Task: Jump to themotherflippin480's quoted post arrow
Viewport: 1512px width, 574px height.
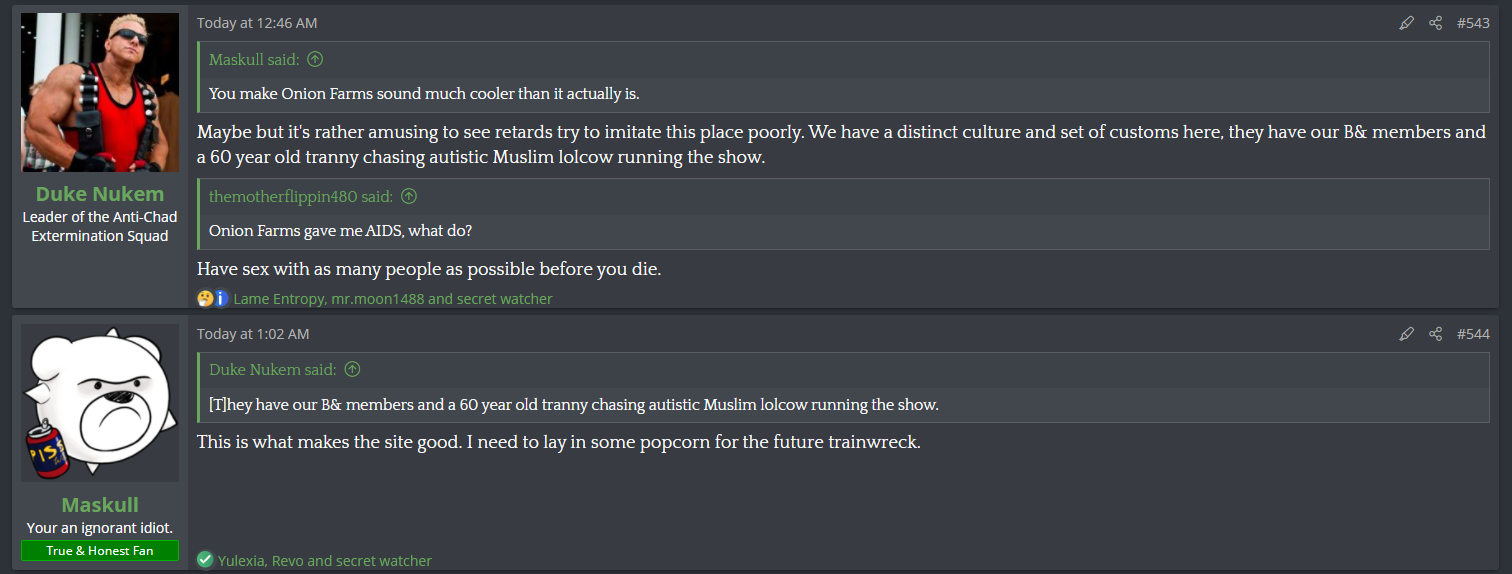Action: pos(408,197)
